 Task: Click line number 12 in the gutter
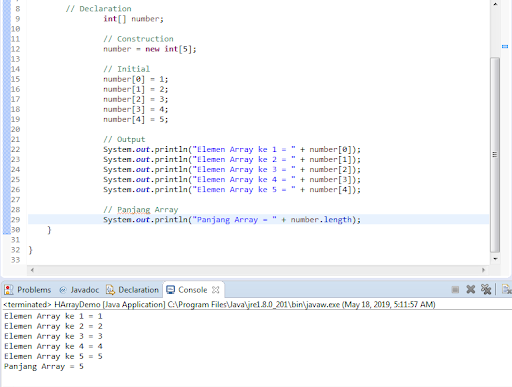click(15, 49)
